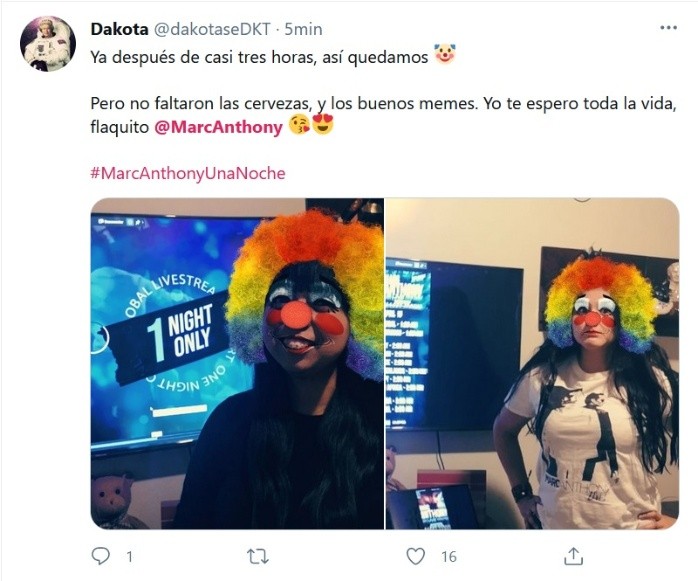Click the clown face emoji
Viewport: 698px width, 581px height.
pos(445,54)
